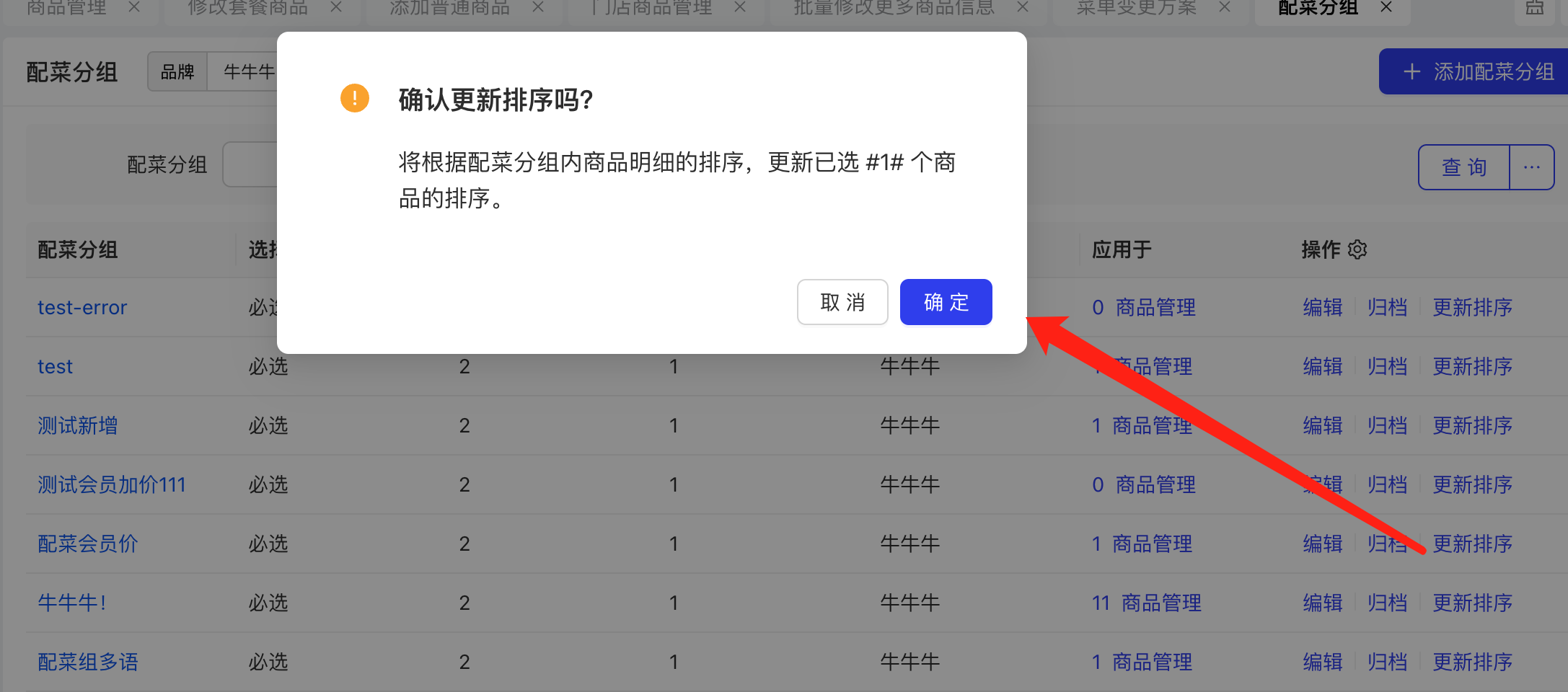
Task: Click 更新排序 for 配菜组多语 row
Action: 1473,662
